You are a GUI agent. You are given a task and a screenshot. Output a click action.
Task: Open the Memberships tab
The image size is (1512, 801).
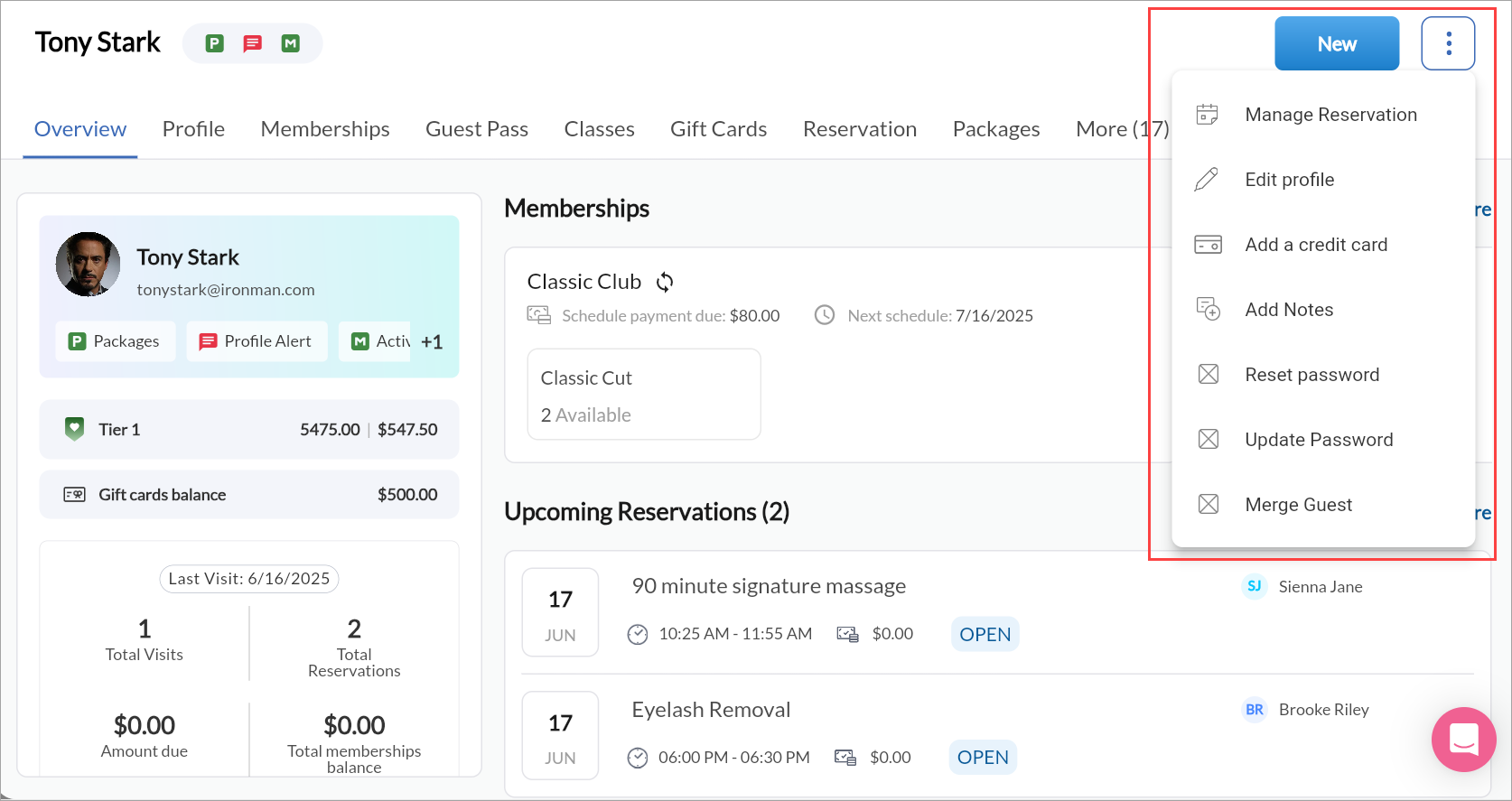325,129
